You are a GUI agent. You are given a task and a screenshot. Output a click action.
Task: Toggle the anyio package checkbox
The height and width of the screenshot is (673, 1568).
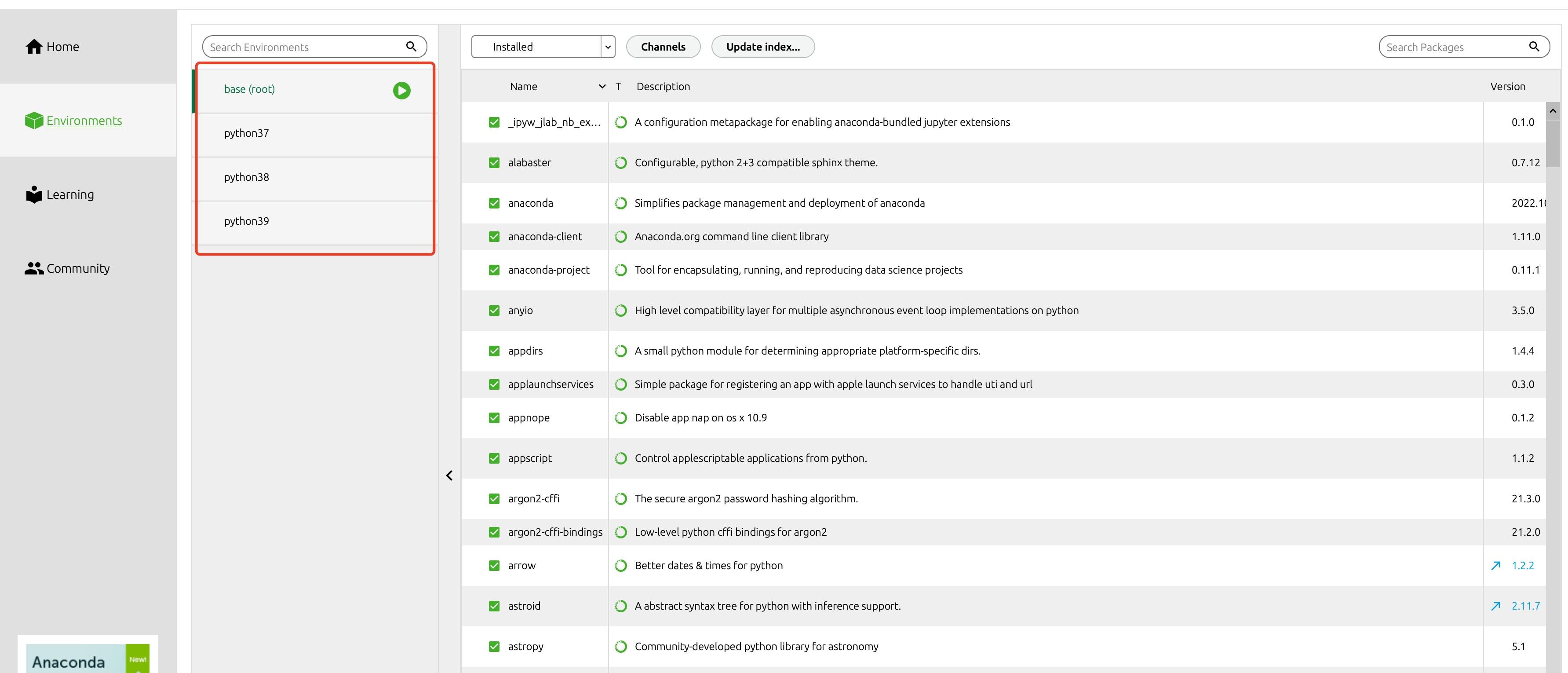(494, 311)
